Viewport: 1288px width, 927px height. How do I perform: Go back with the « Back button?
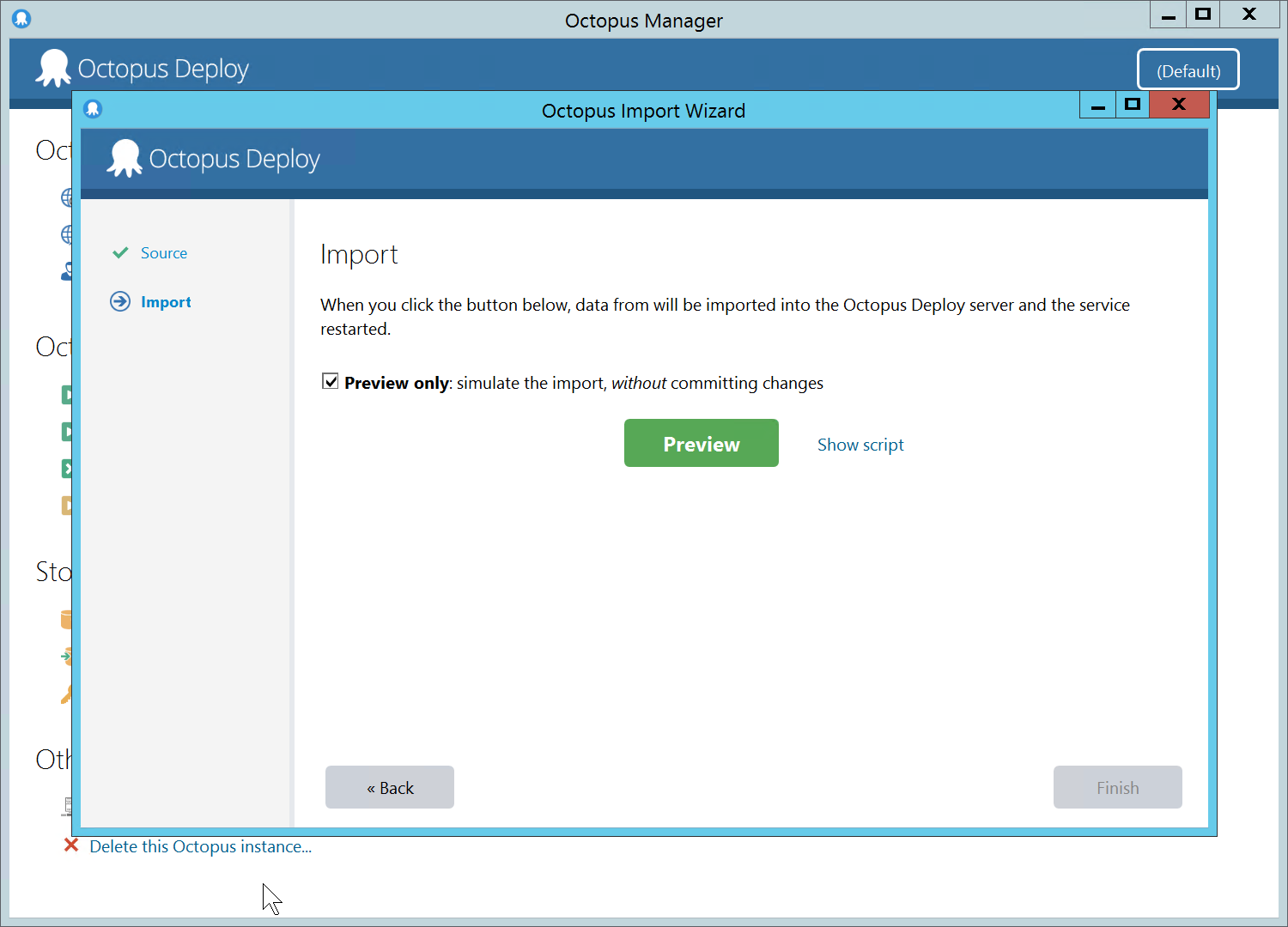(390, 787)
